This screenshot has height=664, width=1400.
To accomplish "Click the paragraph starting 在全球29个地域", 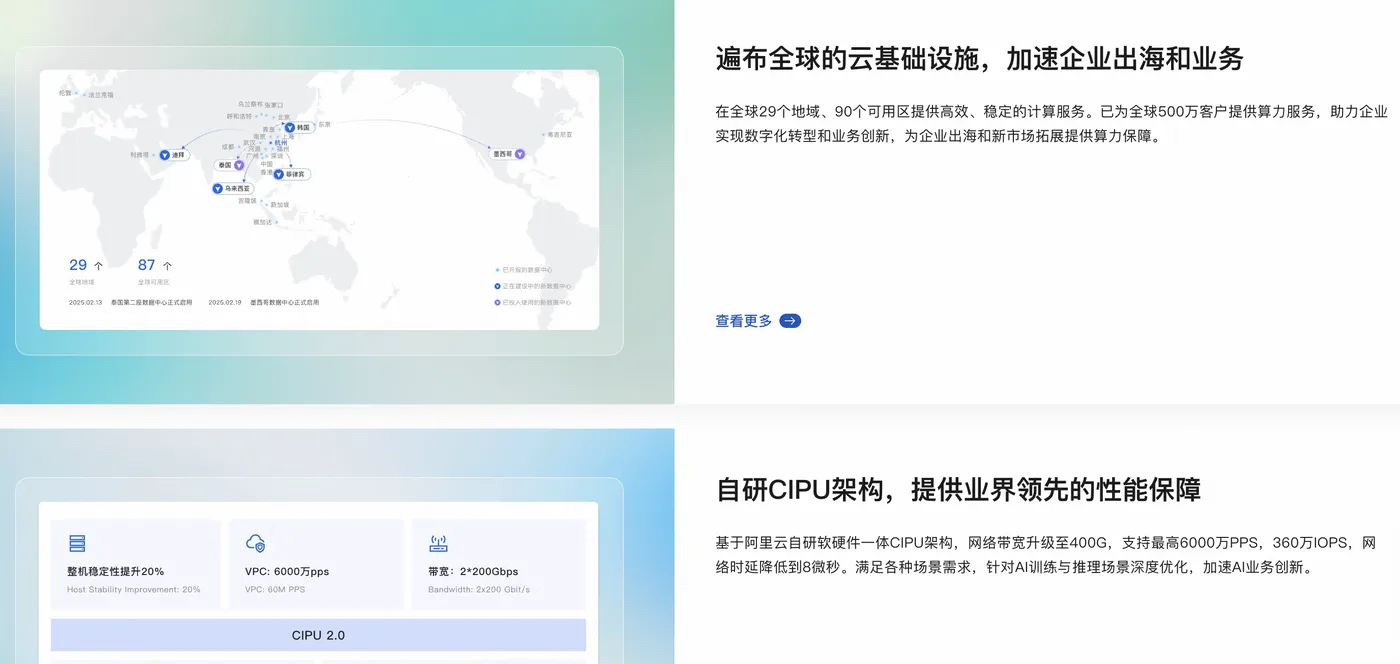I will pos(1051,124).
